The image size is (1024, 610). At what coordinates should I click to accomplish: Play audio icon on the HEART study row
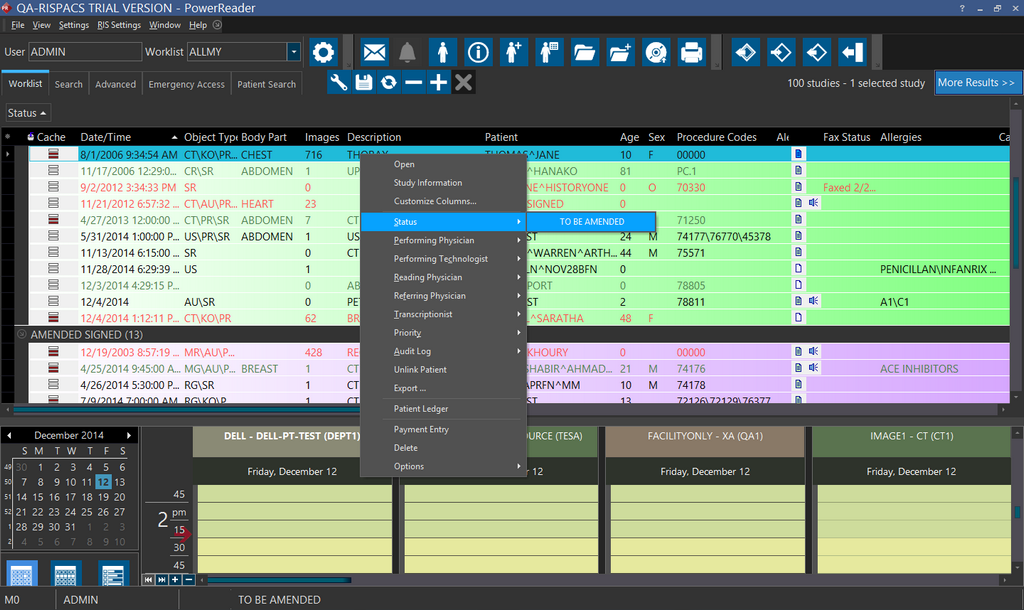click(x=814, y=203)
